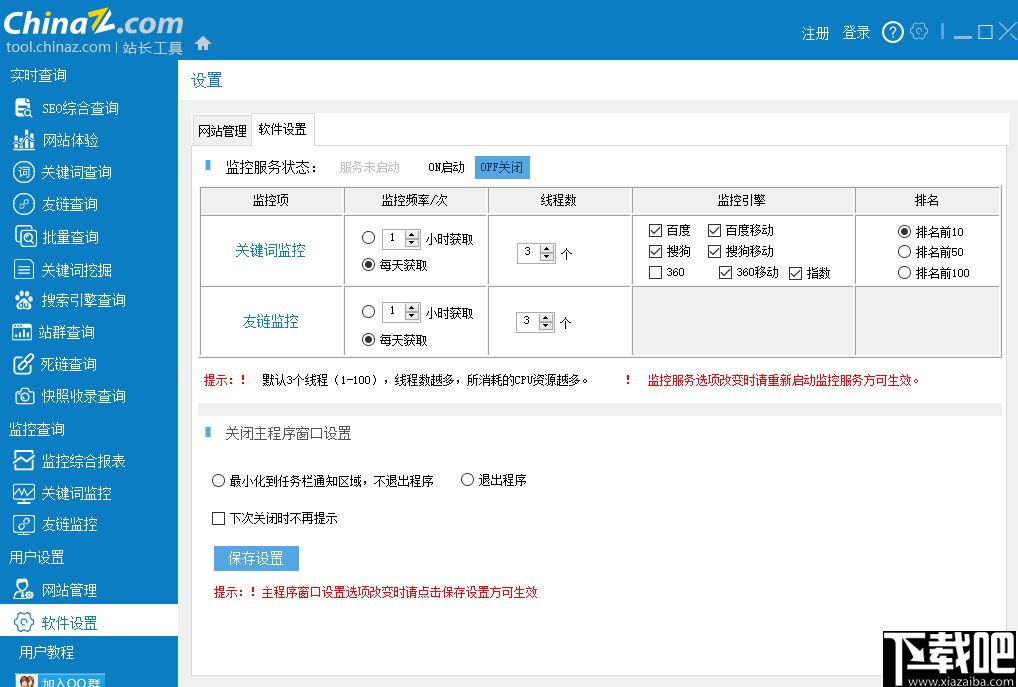Select the 关键词挖掘 sidebar tool
This screenshot has width=1018, height=687.
coord(74,268)
